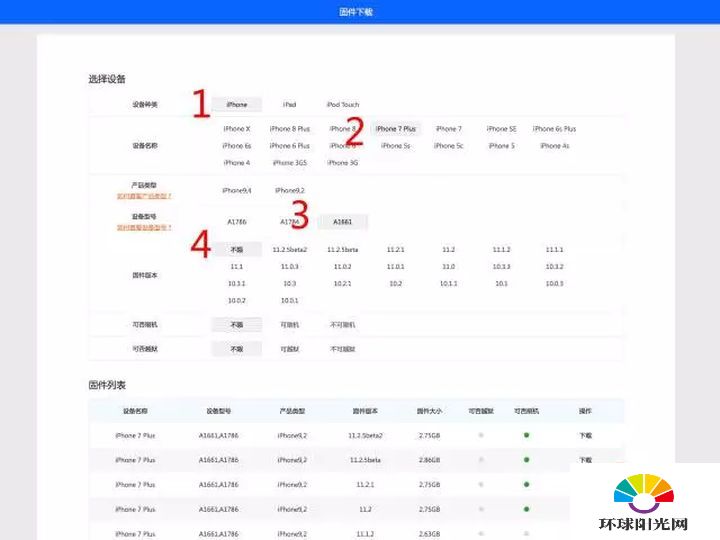The width and height of the screenshot is (720, 540).
Task: Select iPhone as the device type
Action: (x=236, y=105)
